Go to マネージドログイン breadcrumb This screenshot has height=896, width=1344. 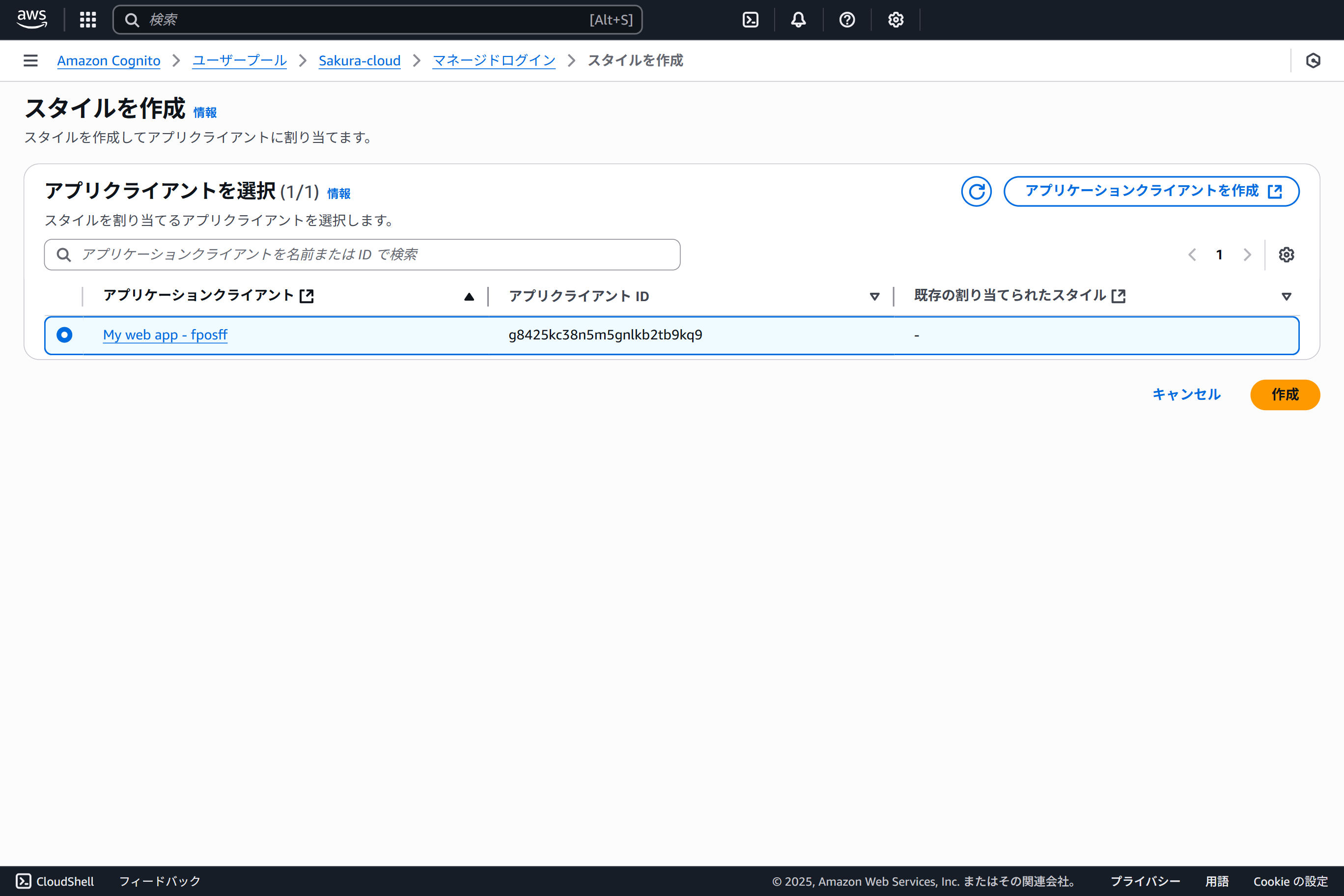[494, 60]
